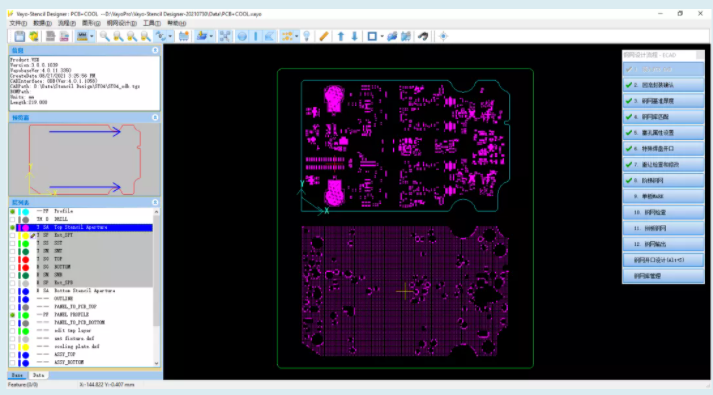This screenshot has height=395, width=713.
Task: Click the blue square frame toolbar icon
Action: pos(372,36)
